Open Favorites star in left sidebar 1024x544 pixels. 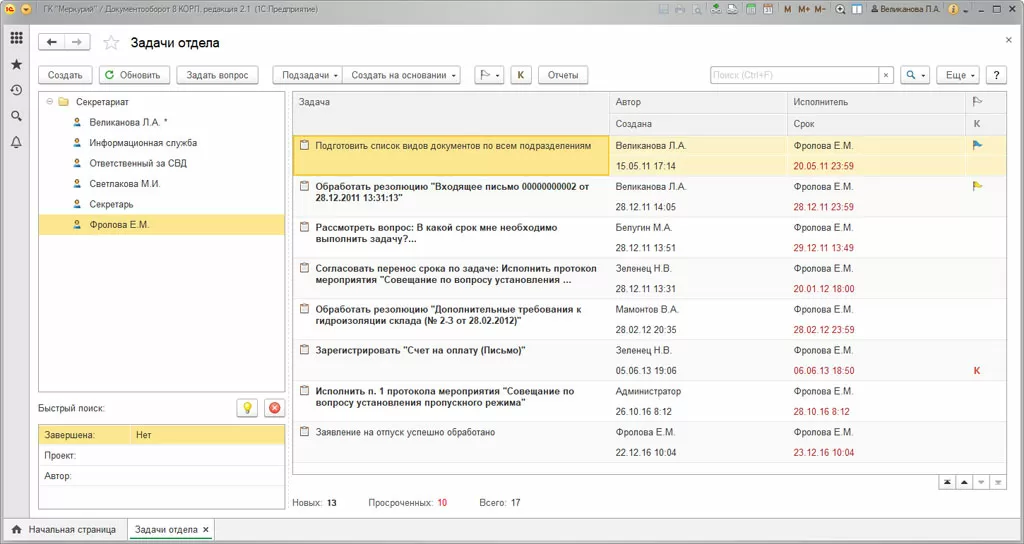pos(16,65)
